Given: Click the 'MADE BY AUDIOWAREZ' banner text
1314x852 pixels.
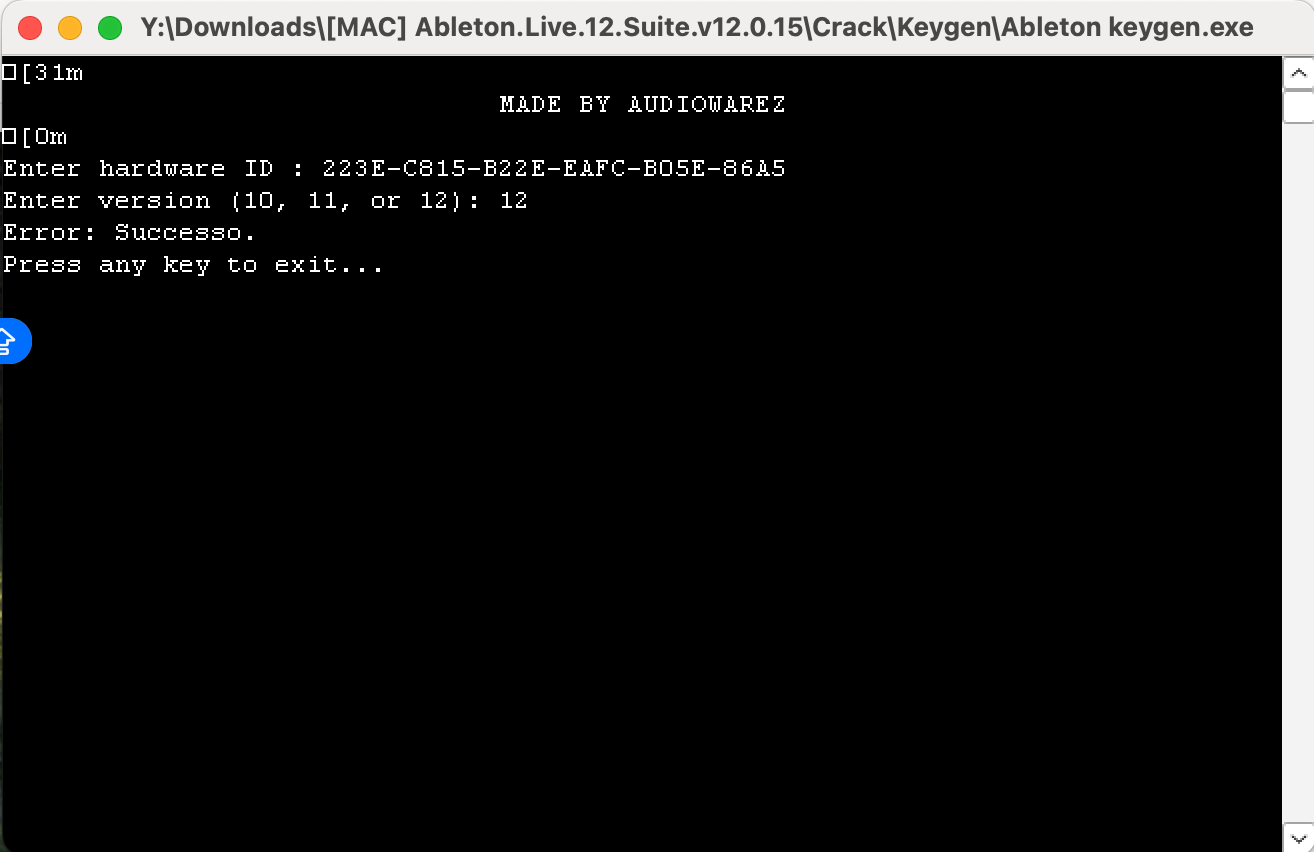Looking at the screenshot, I should click(x=643, y=104).
